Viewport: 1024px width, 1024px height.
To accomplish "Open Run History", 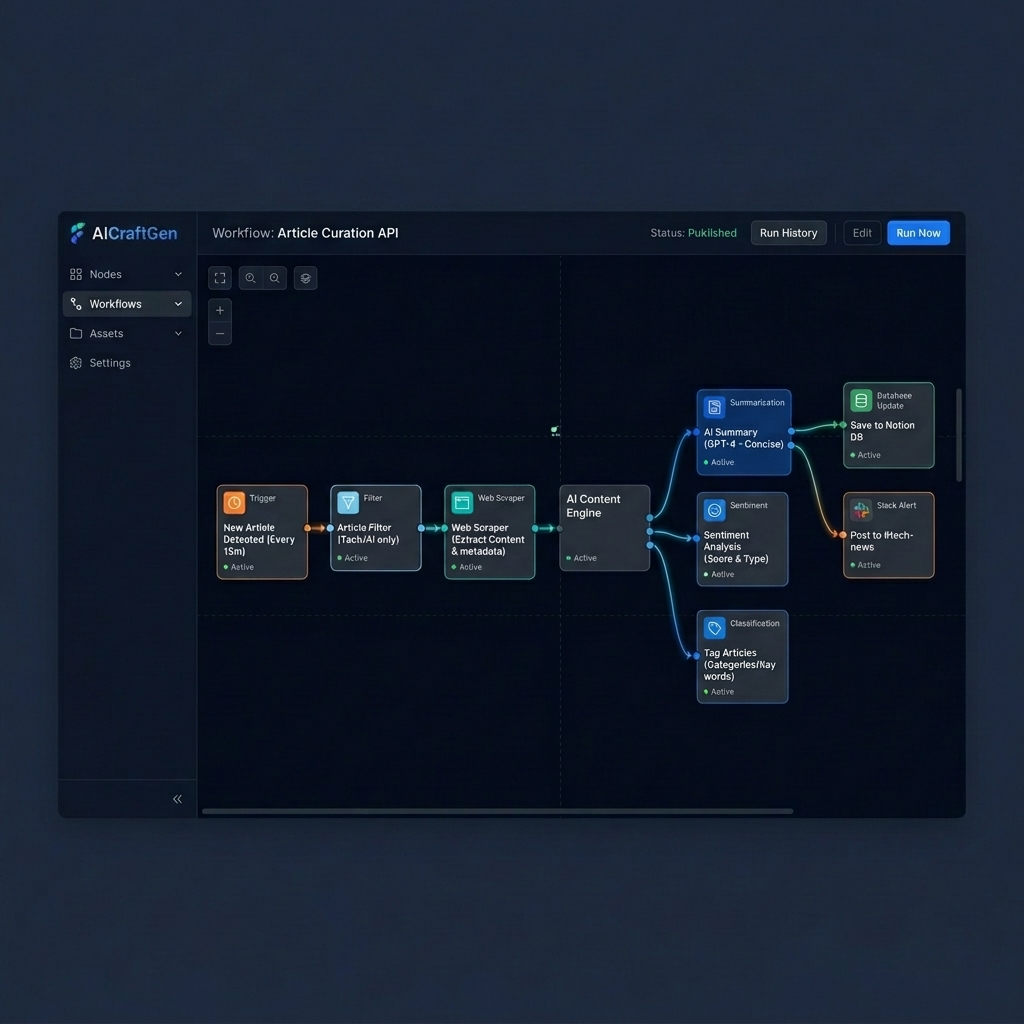I will click(x=788, y=233).
